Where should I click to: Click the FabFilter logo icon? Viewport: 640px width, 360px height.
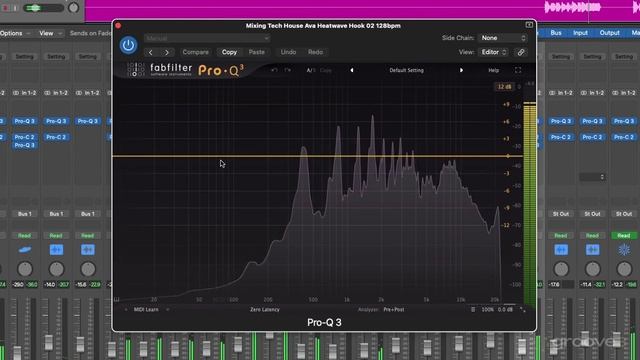(x=136, y=70)
